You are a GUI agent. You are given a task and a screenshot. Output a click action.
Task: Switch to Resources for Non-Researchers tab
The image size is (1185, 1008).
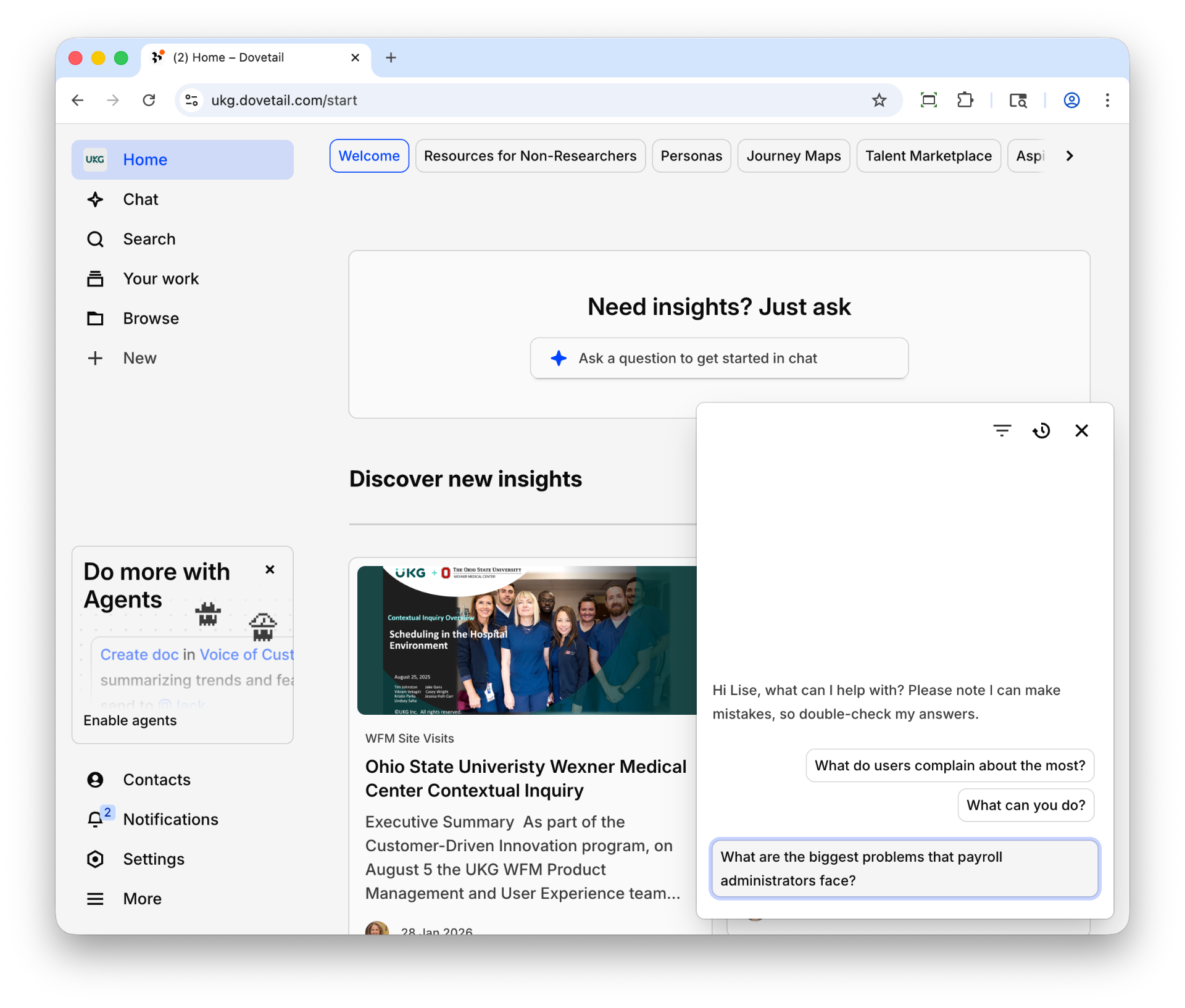point(530,156)
